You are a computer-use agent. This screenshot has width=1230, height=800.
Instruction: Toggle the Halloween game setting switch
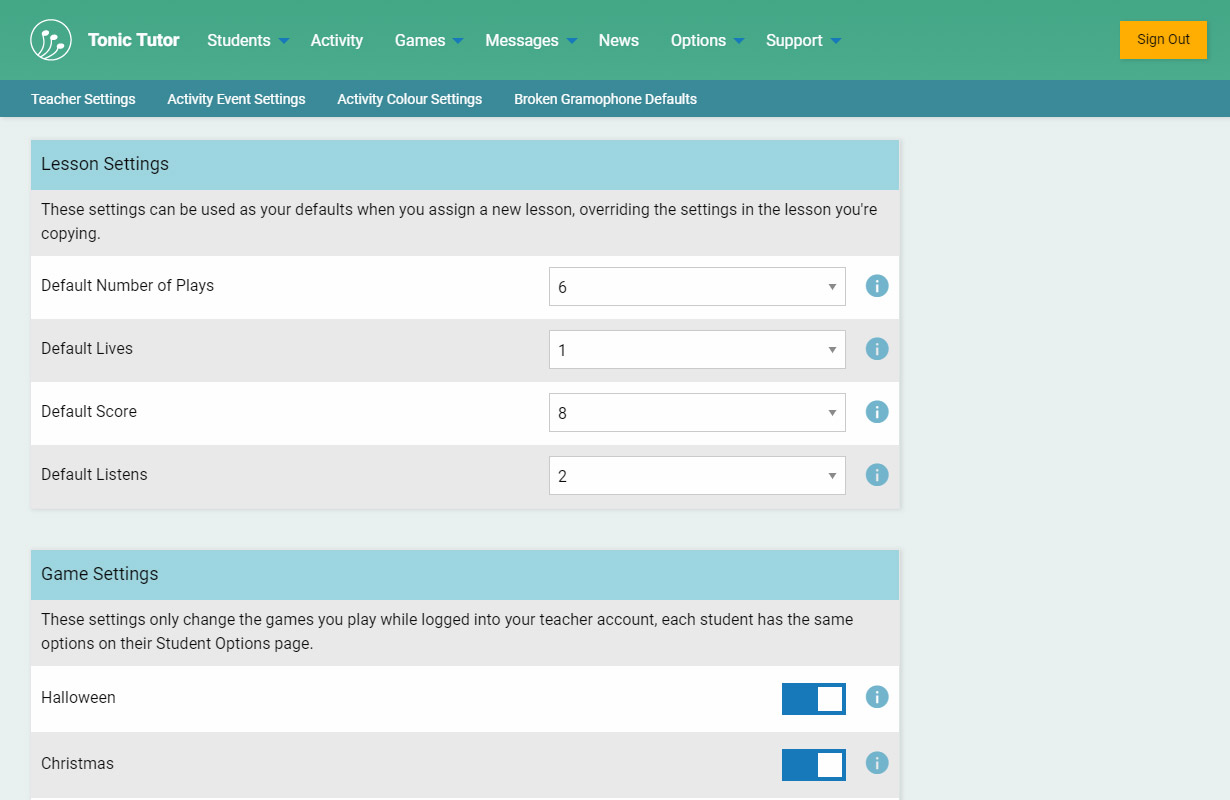[x=813, y=699]
